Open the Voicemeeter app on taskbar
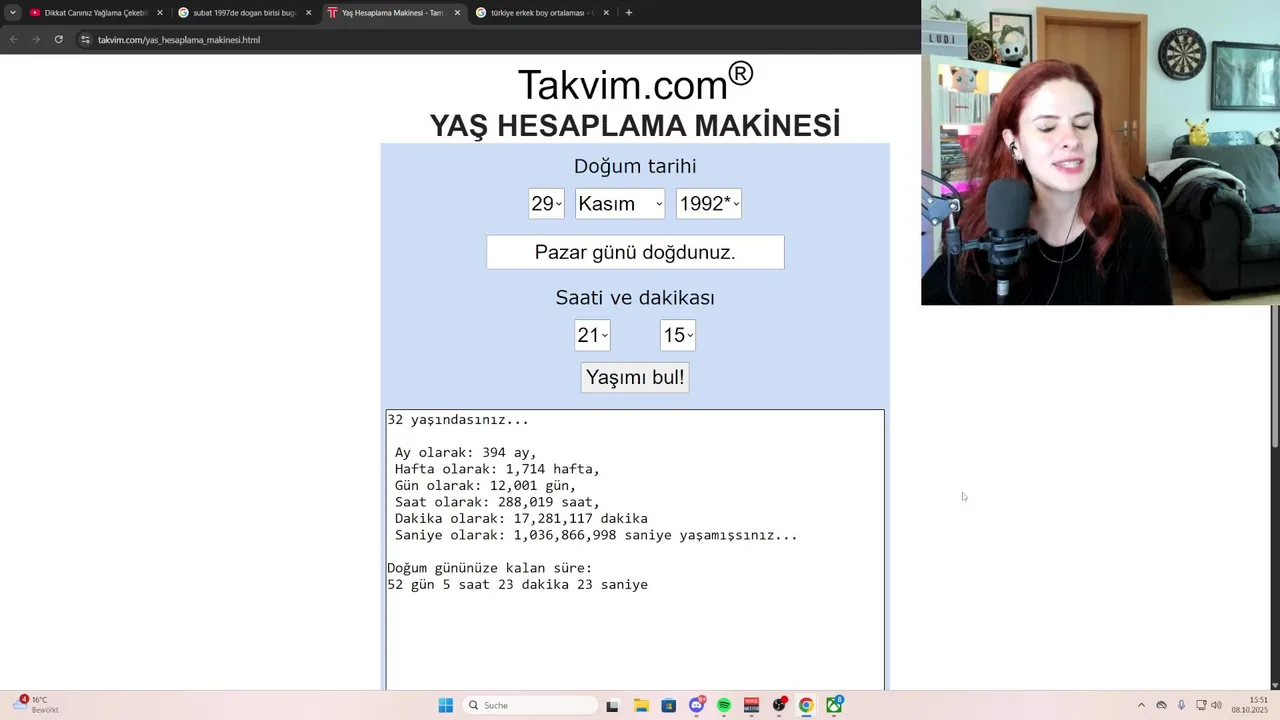The width and height of the screenshot is (1280, 720). click(751, 705)
